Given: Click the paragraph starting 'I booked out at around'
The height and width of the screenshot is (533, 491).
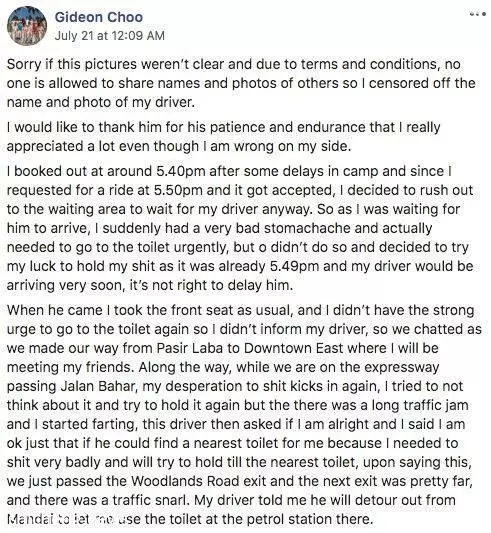Looking at the screenshot, I should (x=240, y=228).
